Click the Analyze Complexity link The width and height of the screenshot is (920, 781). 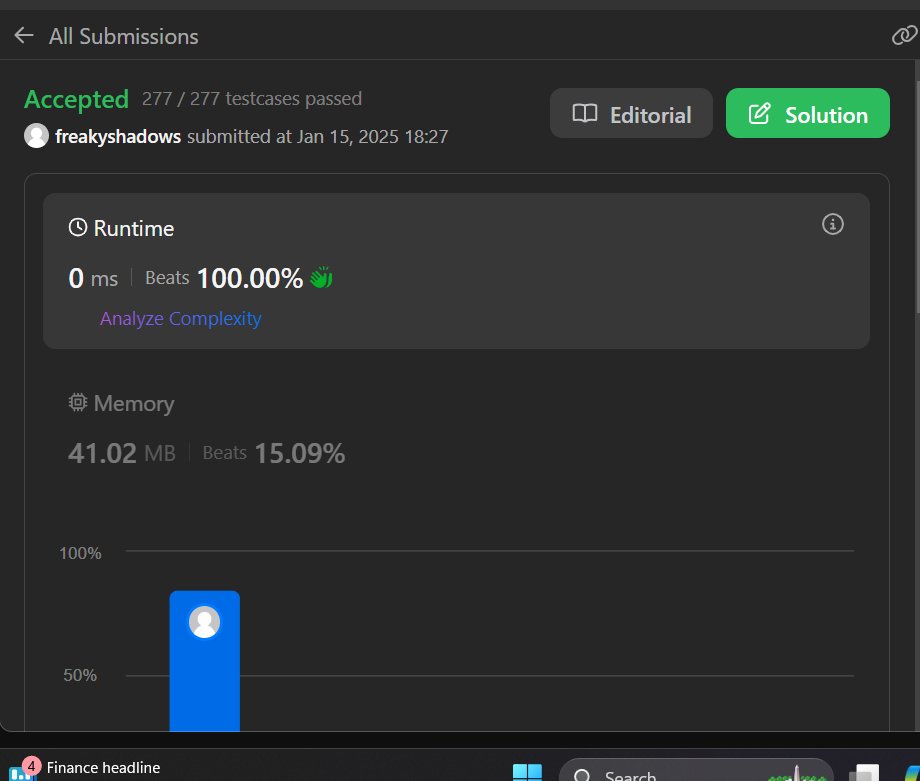(180, 319)
